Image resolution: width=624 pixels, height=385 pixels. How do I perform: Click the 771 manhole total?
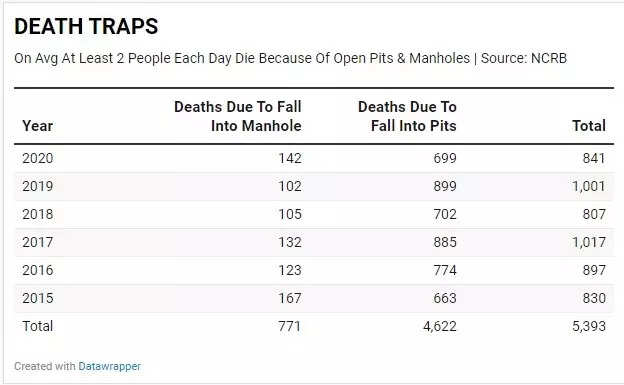point(290,326)
